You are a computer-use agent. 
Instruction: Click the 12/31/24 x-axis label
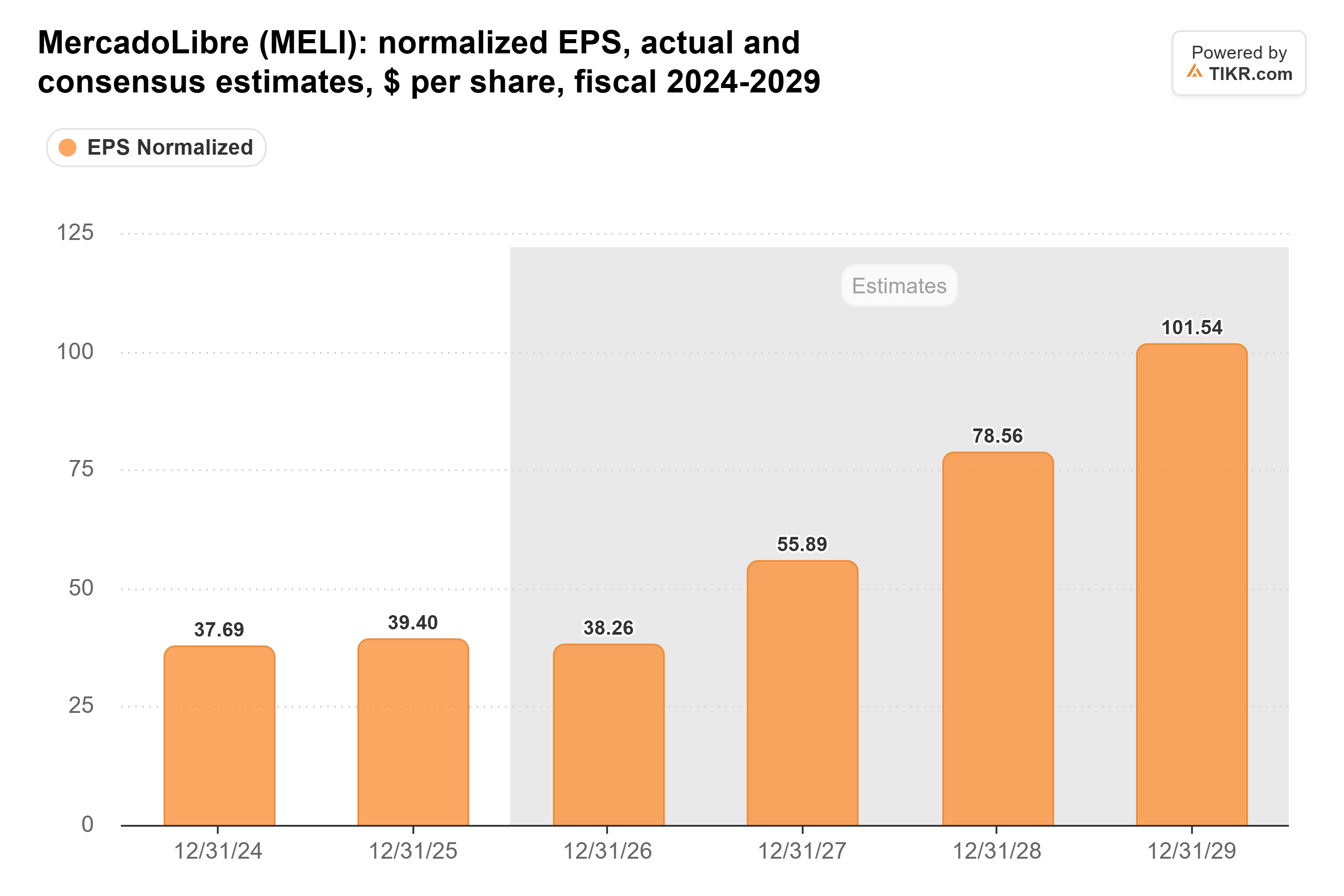(x=218, y=851)
